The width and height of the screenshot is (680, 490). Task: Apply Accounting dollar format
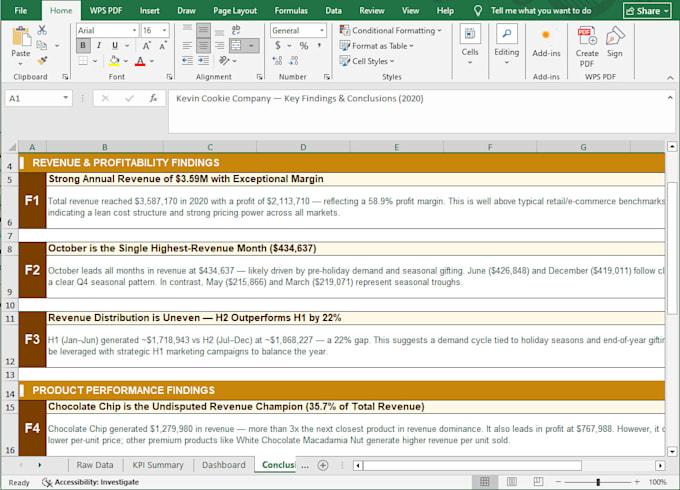[278, 46]
